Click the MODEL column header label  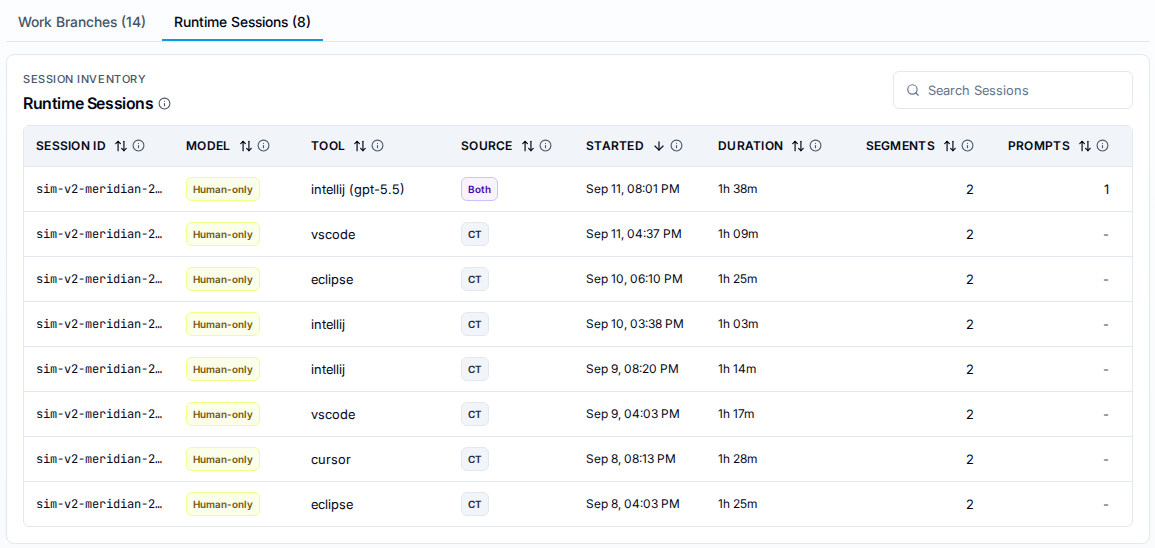(x=208, y=146)
